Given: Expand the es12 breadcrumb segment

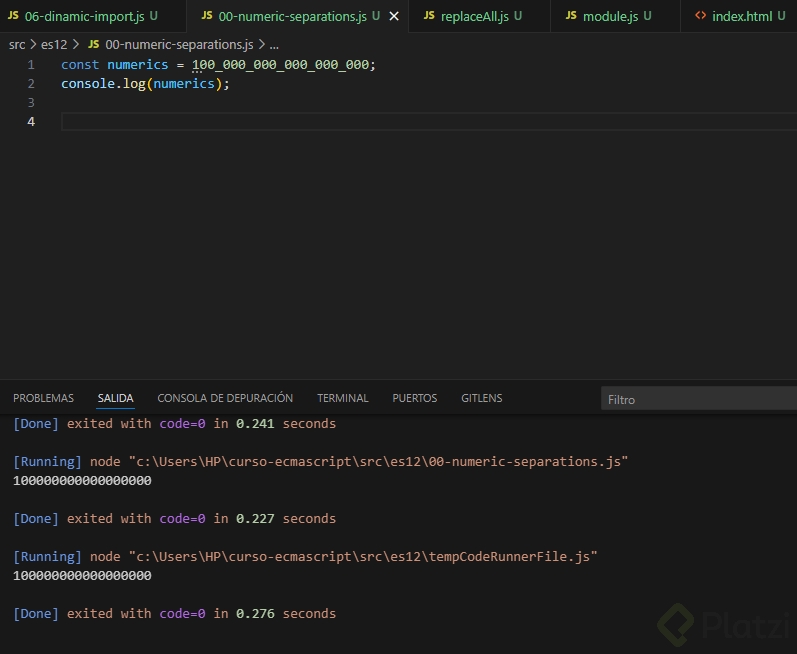Looking at the screenshot, I should tap(53, 45).
